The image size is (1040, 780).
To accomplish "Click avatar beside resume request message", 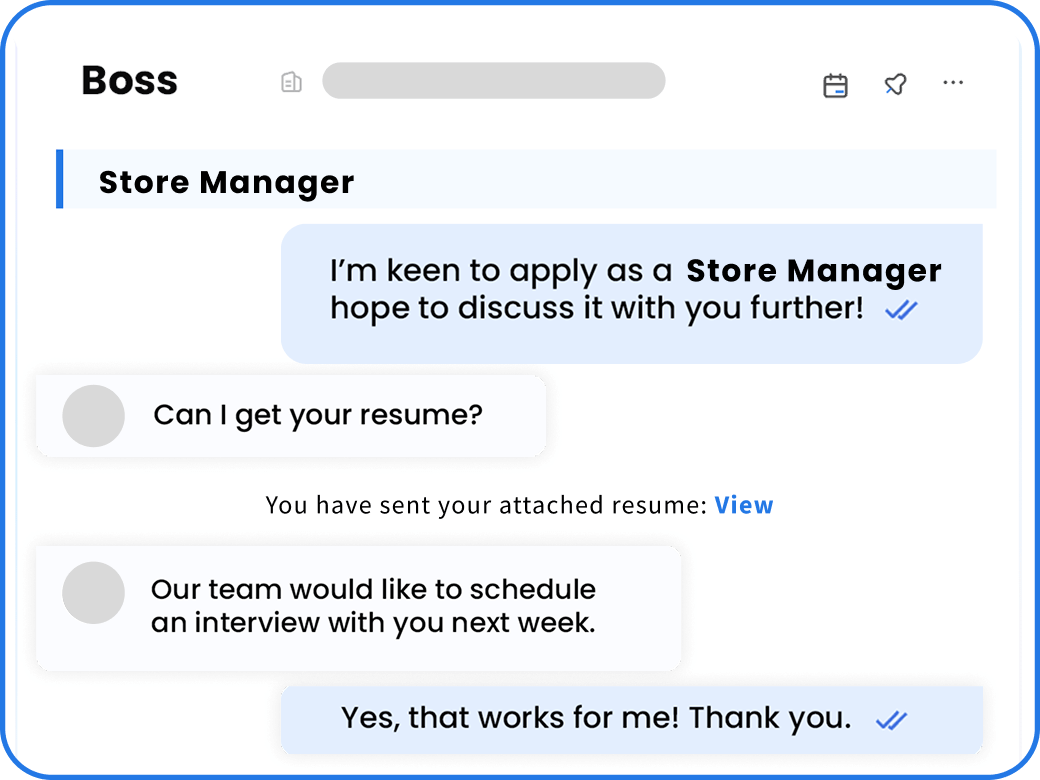I will pyautogui.click(x=94, y=416).
